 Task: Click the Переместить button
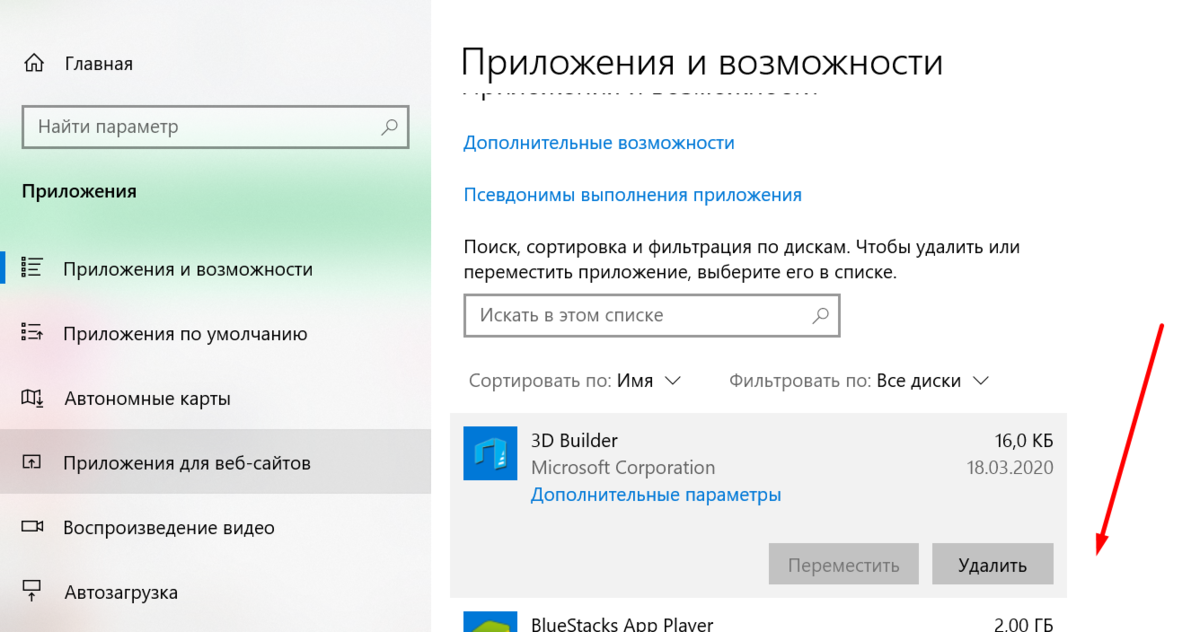[843, 565]
